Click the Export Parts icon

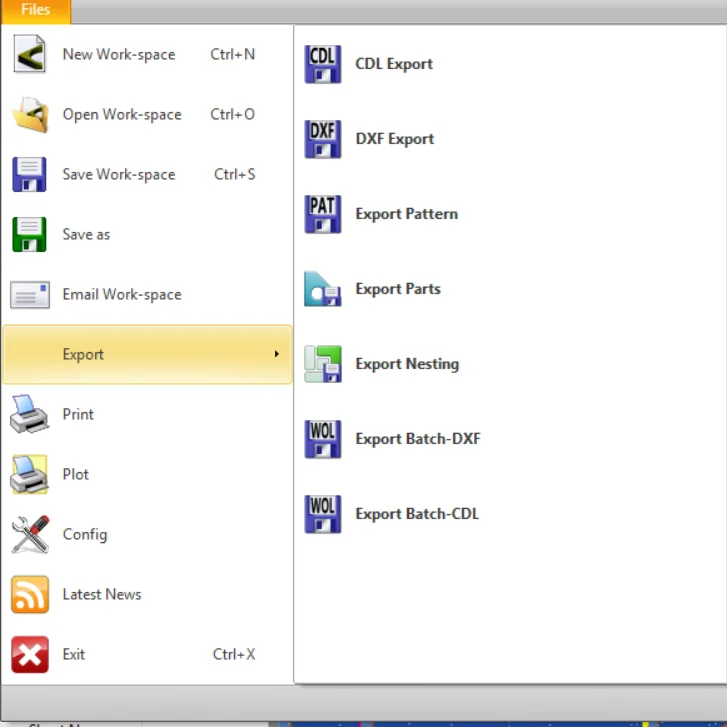click(323, 289)
